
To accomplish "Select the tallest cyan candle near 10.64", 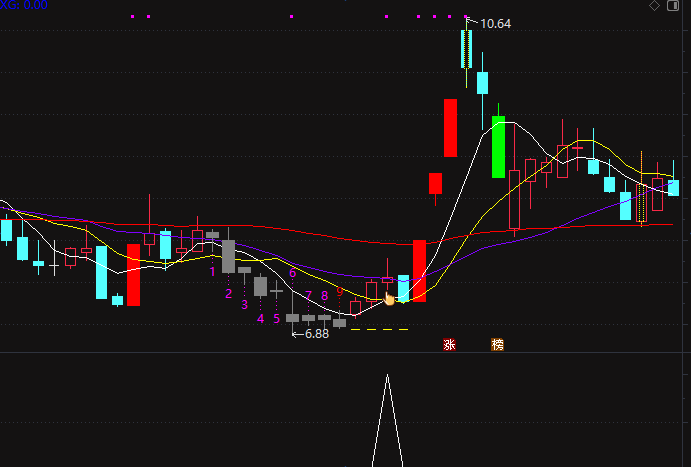I will pos(466,49).
